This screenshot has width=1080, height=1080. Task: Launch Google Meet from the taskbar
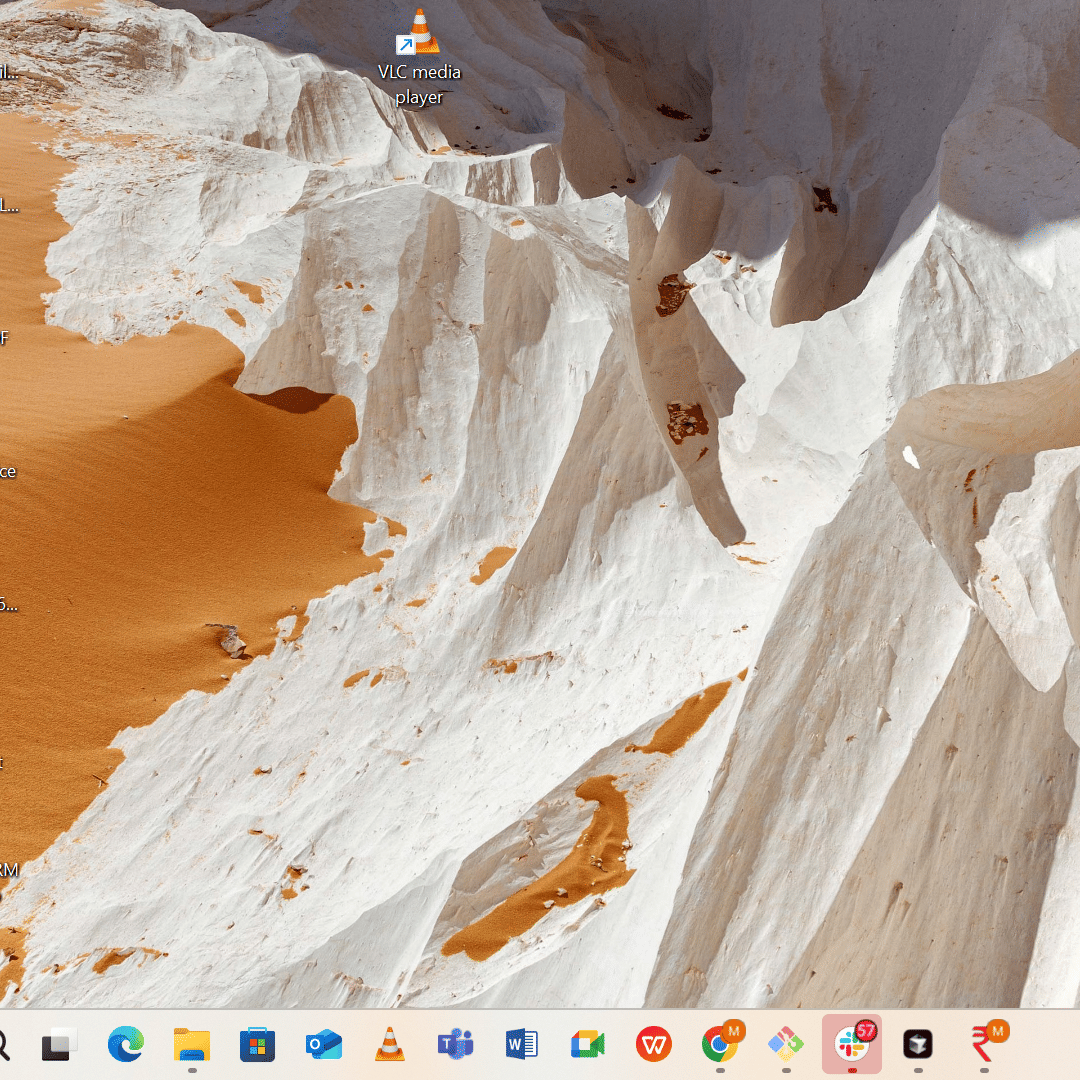[588, 1045]
